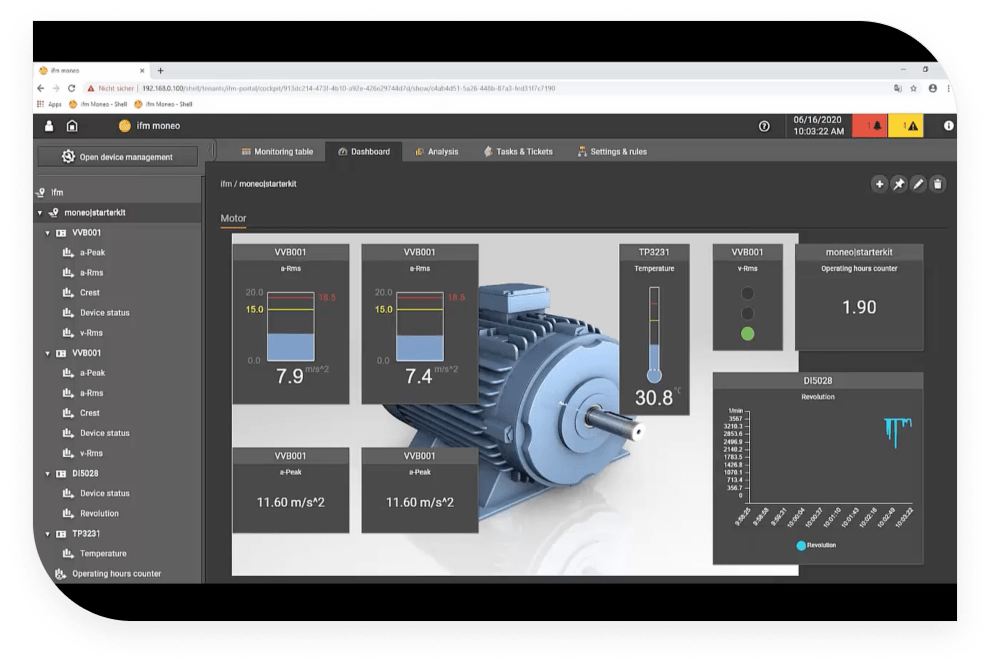Click the gear icon for device management

(68, 157)
